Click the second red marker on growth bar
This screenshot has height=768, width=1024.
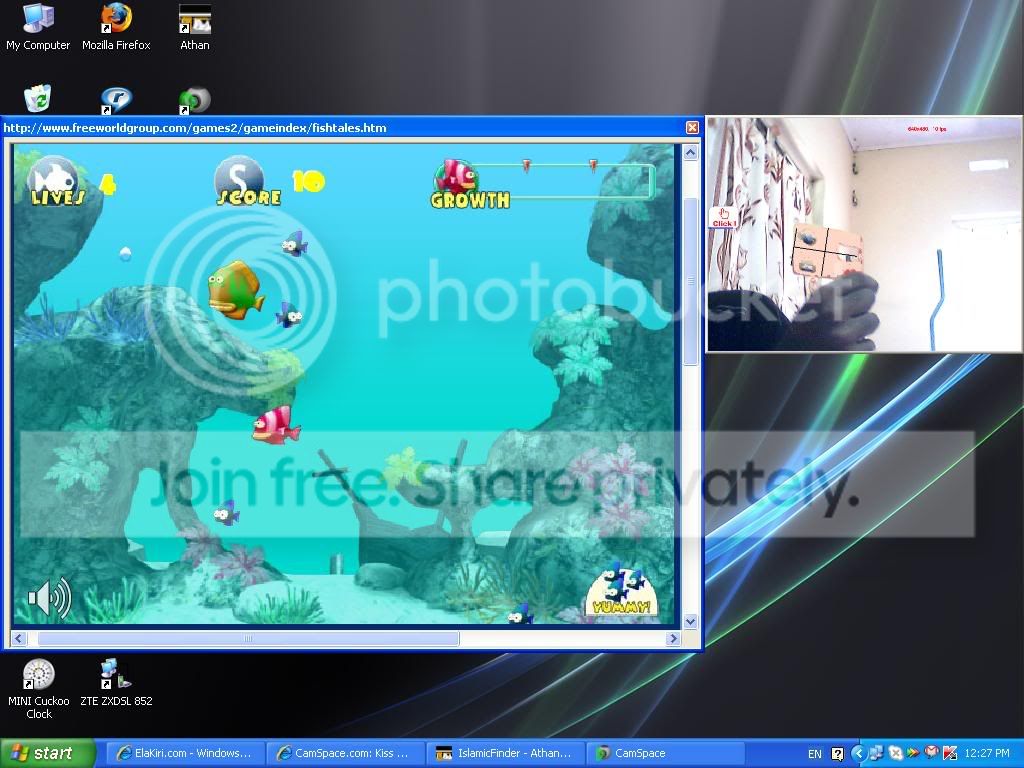tap(593, 166)
